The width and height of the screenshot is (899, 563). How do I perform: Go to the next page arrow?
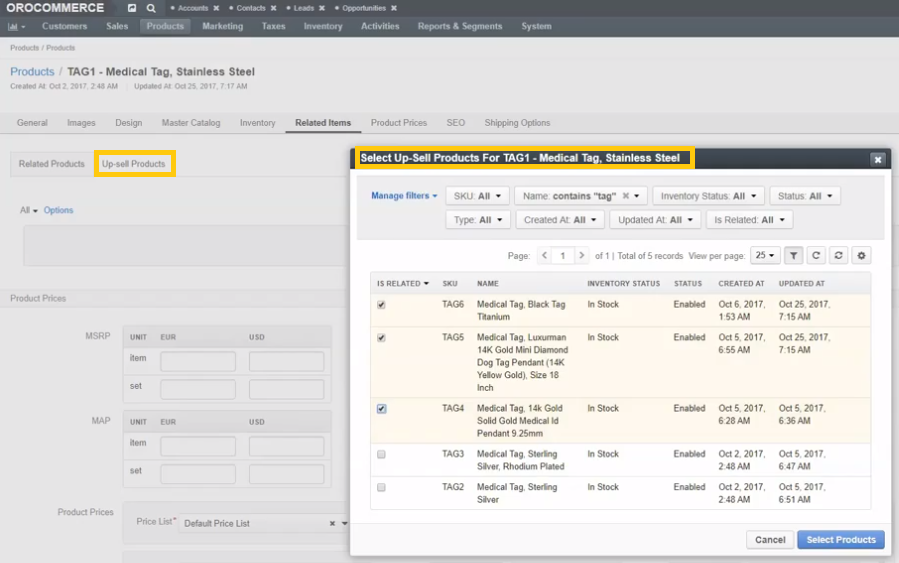click(x=581, y=255)
